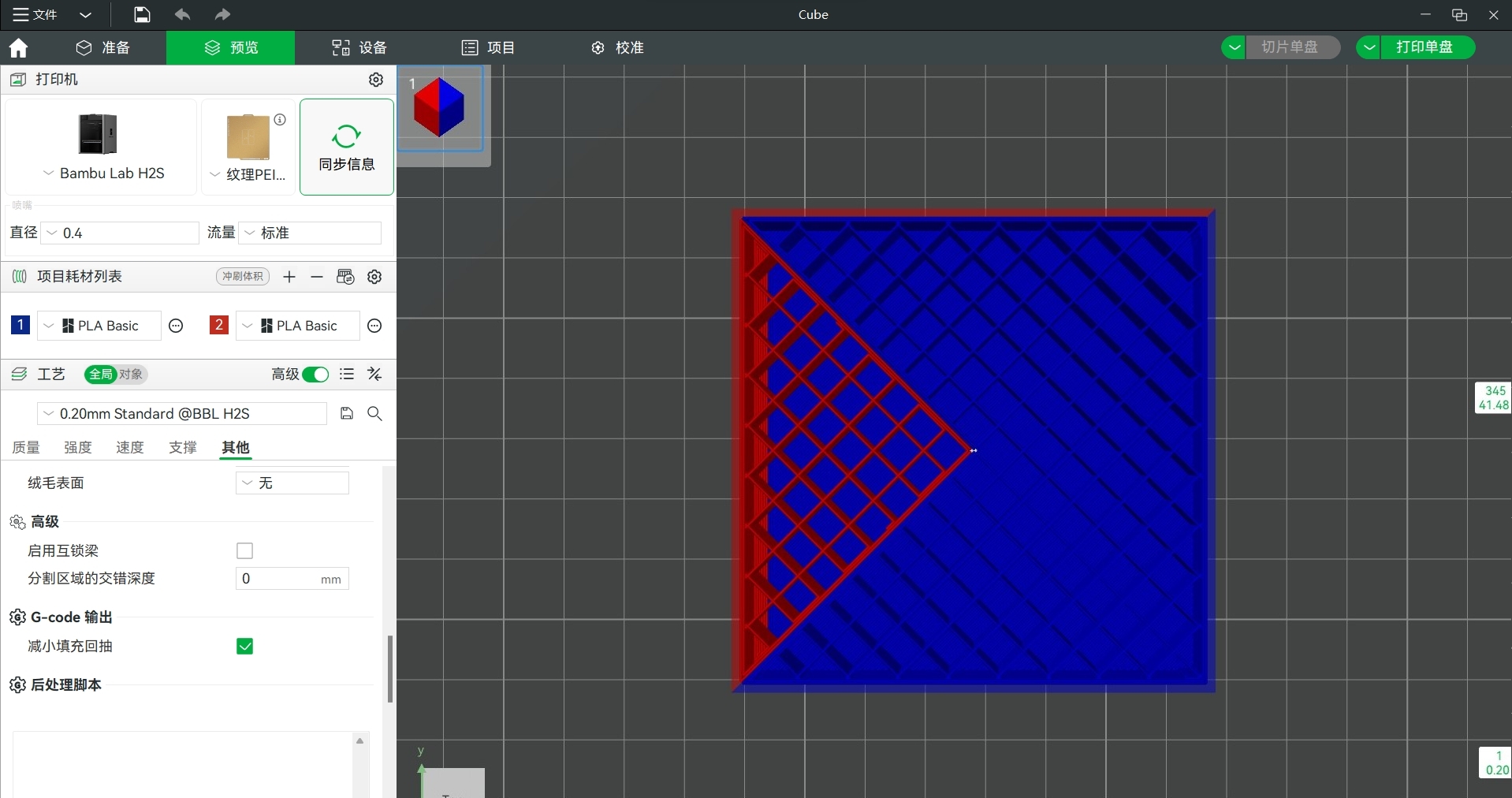Open the 绒毛表面 dropdown
This screenshot has width=1512, height=798.
(292, 483)
